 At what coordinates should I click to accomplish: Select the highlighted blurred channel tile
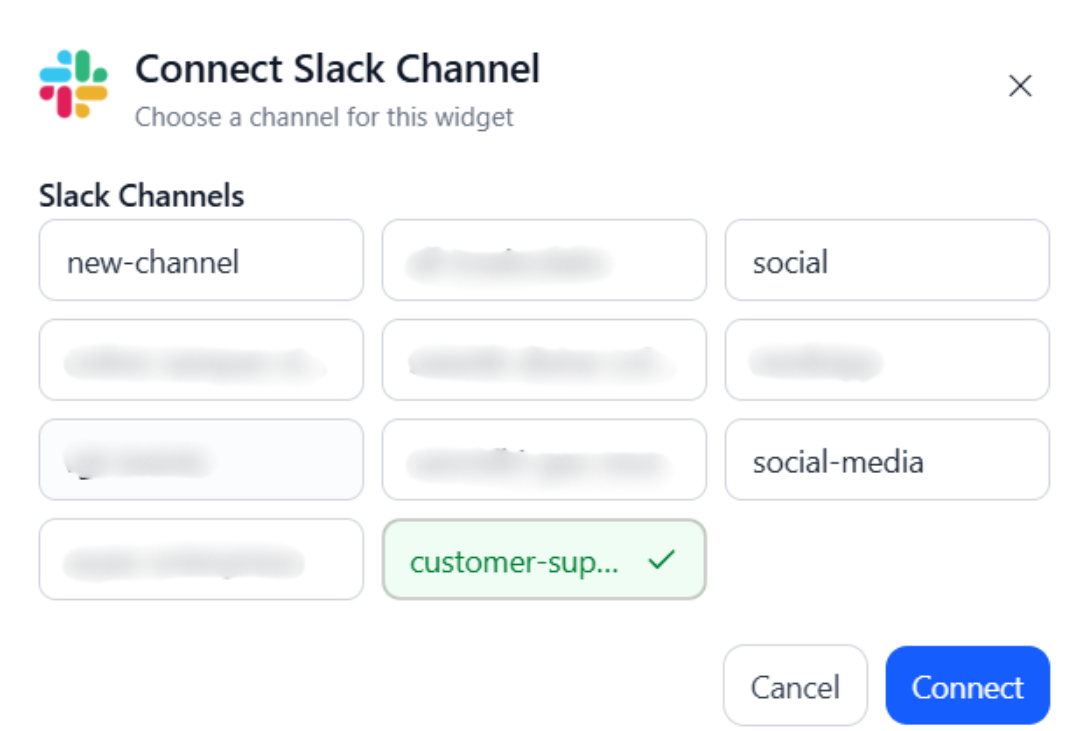[201, 460]
